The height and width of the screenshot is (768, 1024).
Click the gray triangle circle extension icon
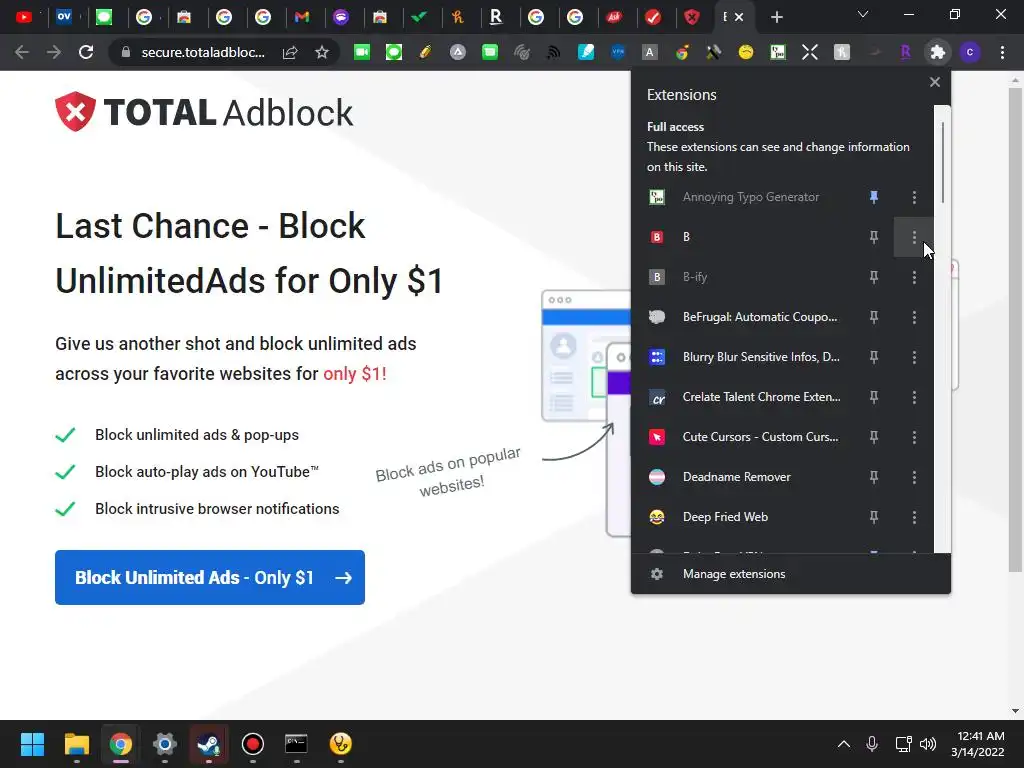tap(458, 52)
